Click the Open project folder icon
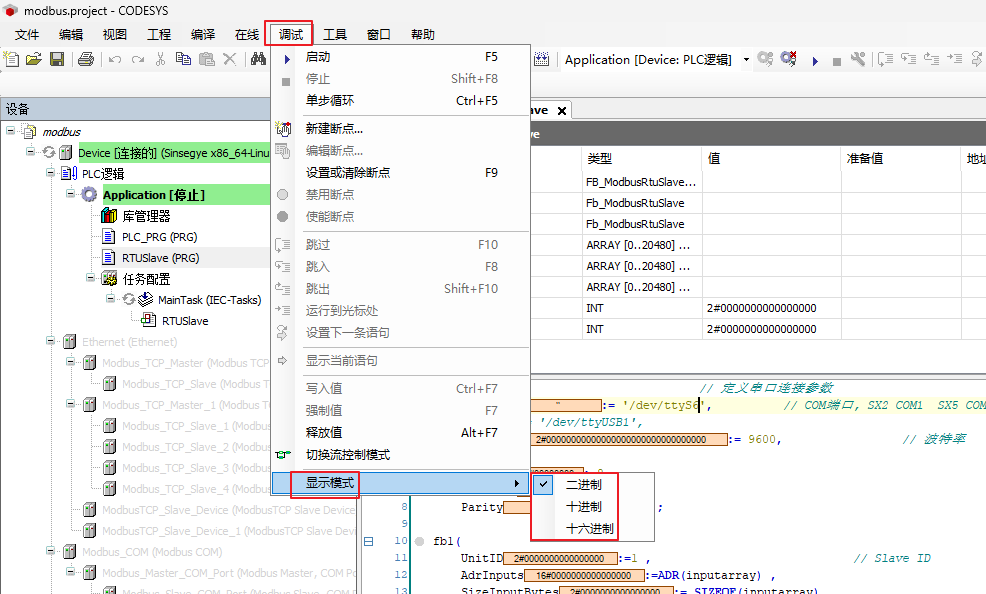Viewport: 986px width, 594px height. [x=34, y=60]
